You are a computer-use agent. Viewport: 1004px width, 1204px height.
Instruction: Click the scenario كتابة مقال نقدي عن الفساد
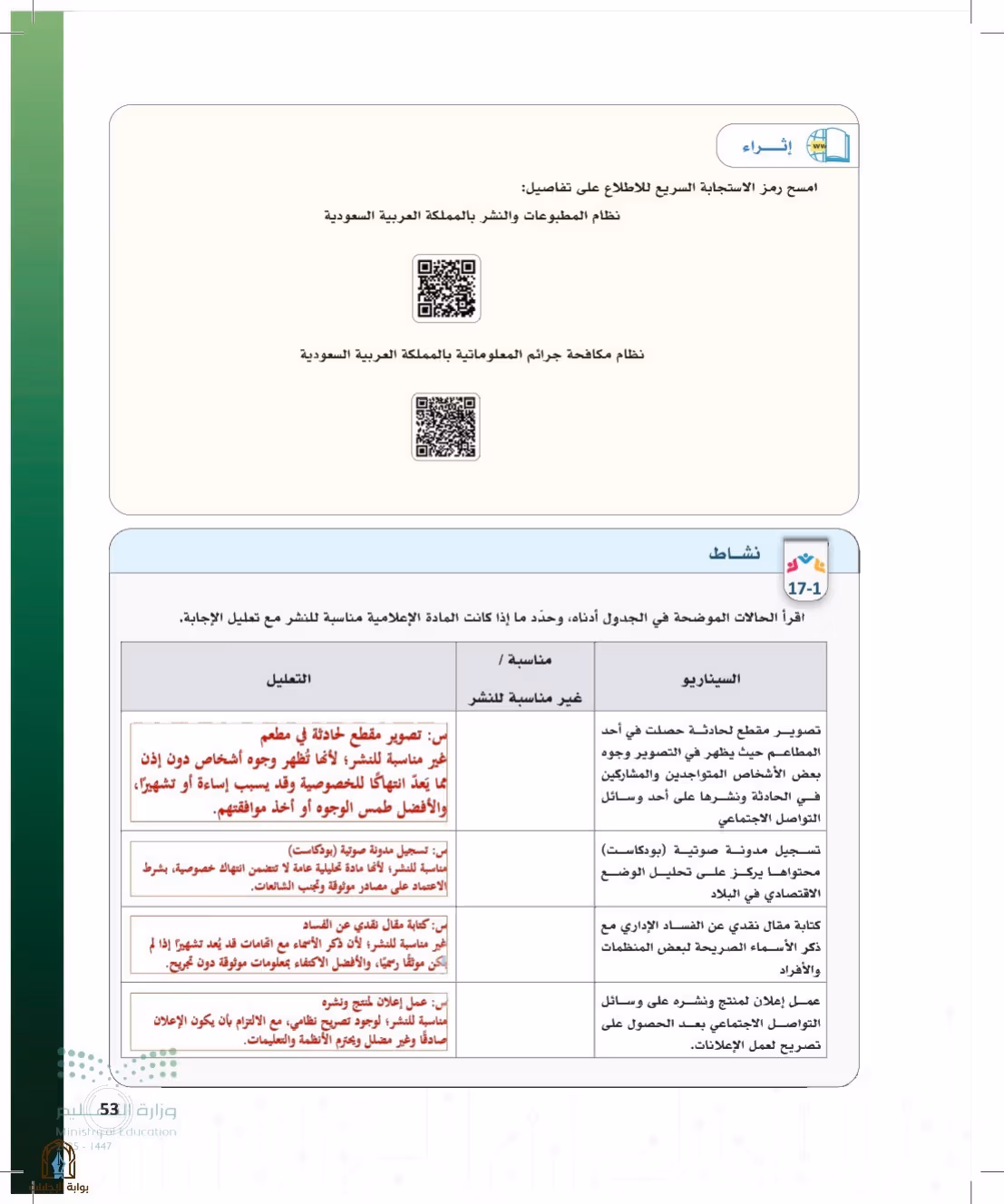click(x=711, y=947)
